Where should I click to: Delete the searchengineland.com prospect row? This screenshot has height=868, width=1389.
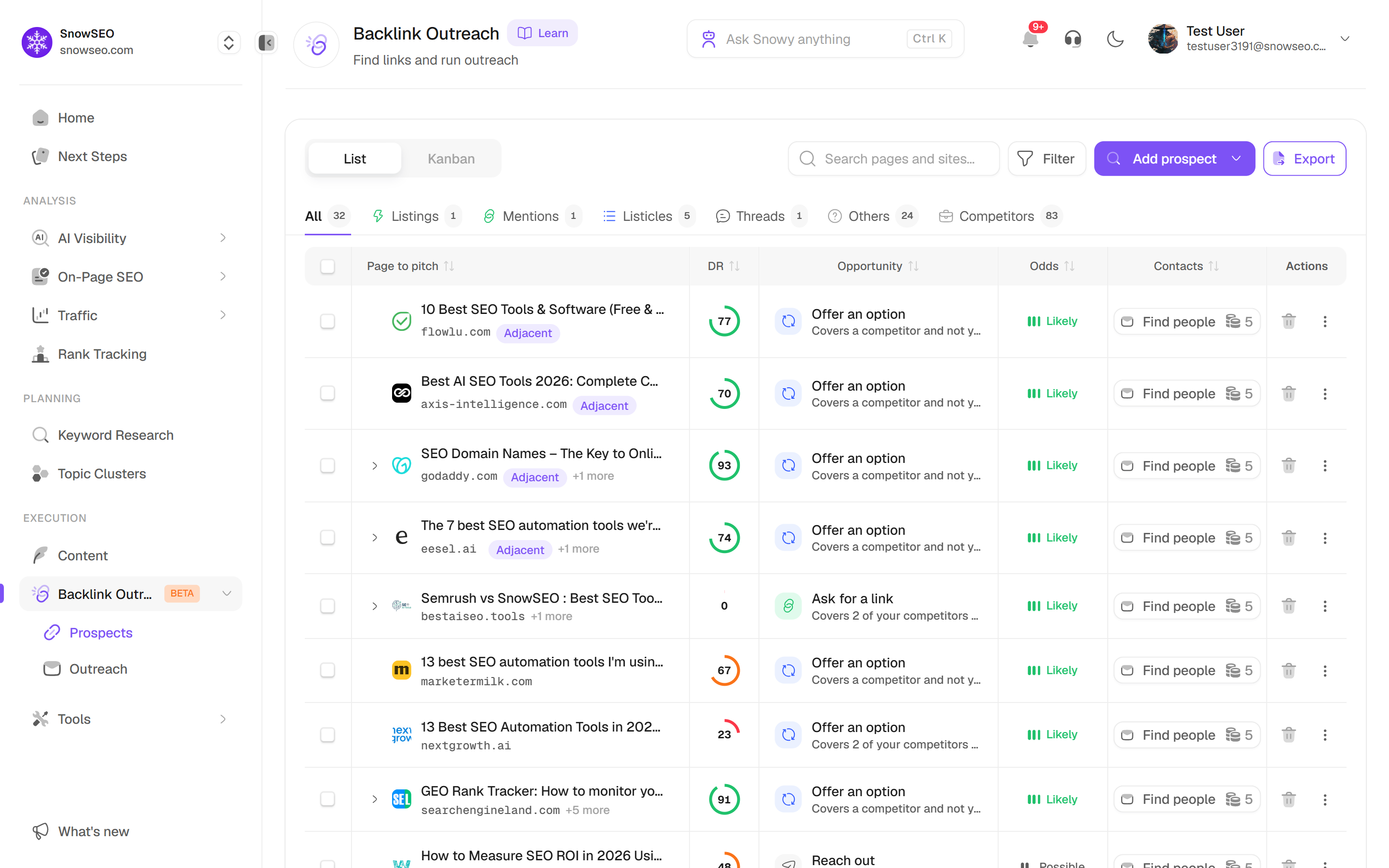coord(1289,799)
